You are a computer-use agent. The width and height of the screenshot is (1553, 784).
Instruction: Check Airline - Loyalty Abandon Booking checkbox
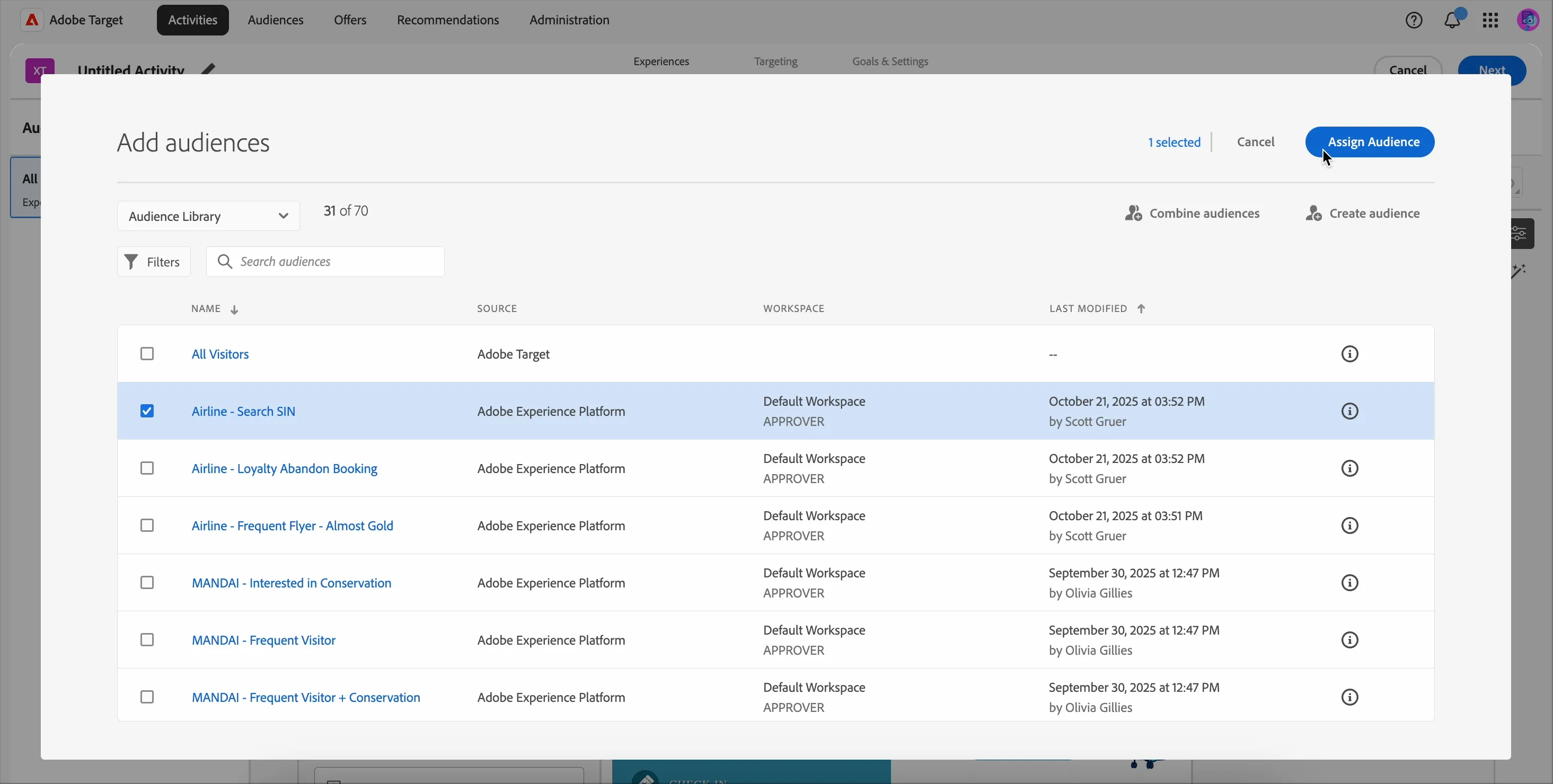pos(147,468)
